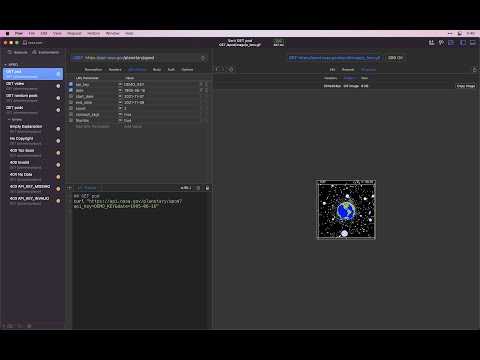Click the DEMO_KEY value field
This screenshot has height=360, width=480.
click(161, 84)
